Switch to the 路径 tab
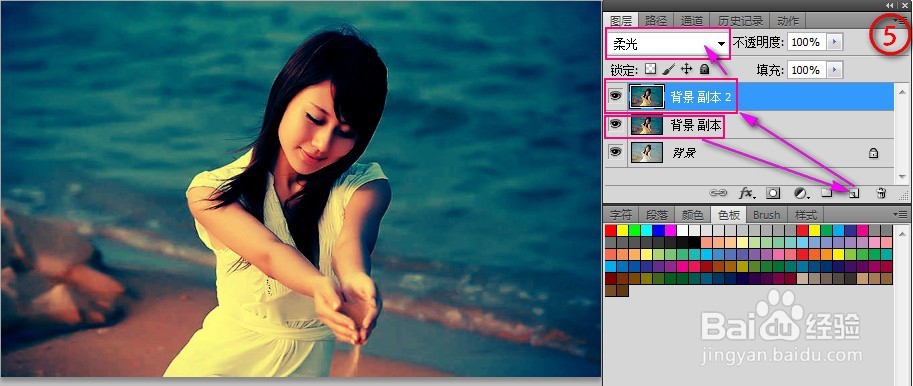 [x=656, y=21]
